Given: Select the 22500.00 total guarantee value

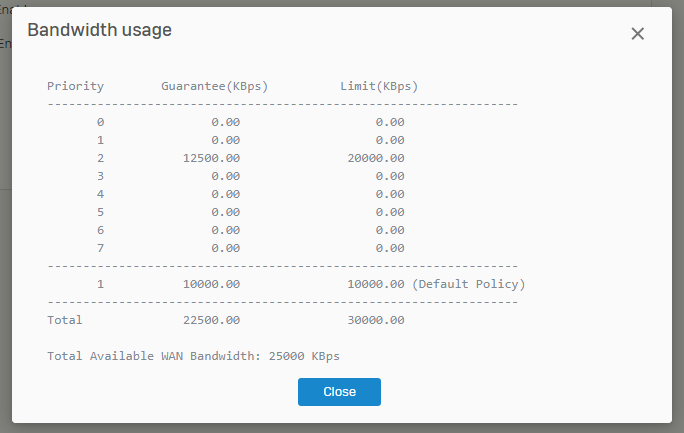Looking at the screenshot, I should pyautogui.click(x=211, y=320).
